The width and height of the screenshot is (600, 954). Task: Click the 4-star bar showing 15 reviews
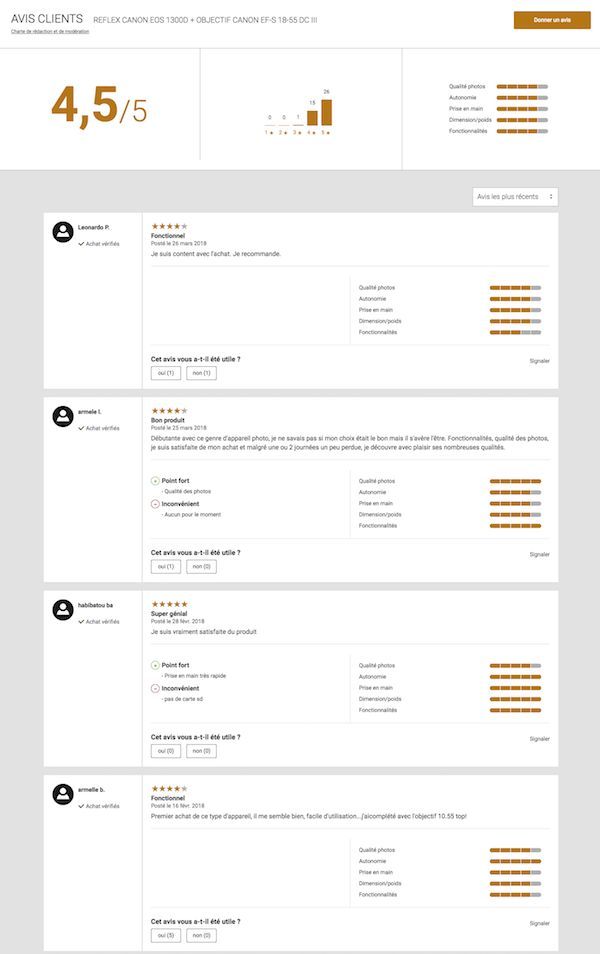coord(312,117)
